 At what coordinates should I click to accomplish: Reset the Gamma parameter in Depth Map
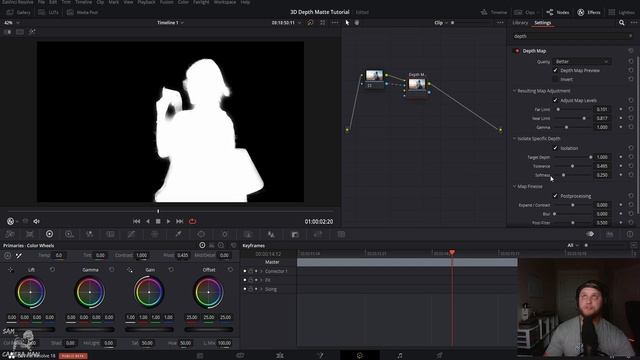point(631,127)
